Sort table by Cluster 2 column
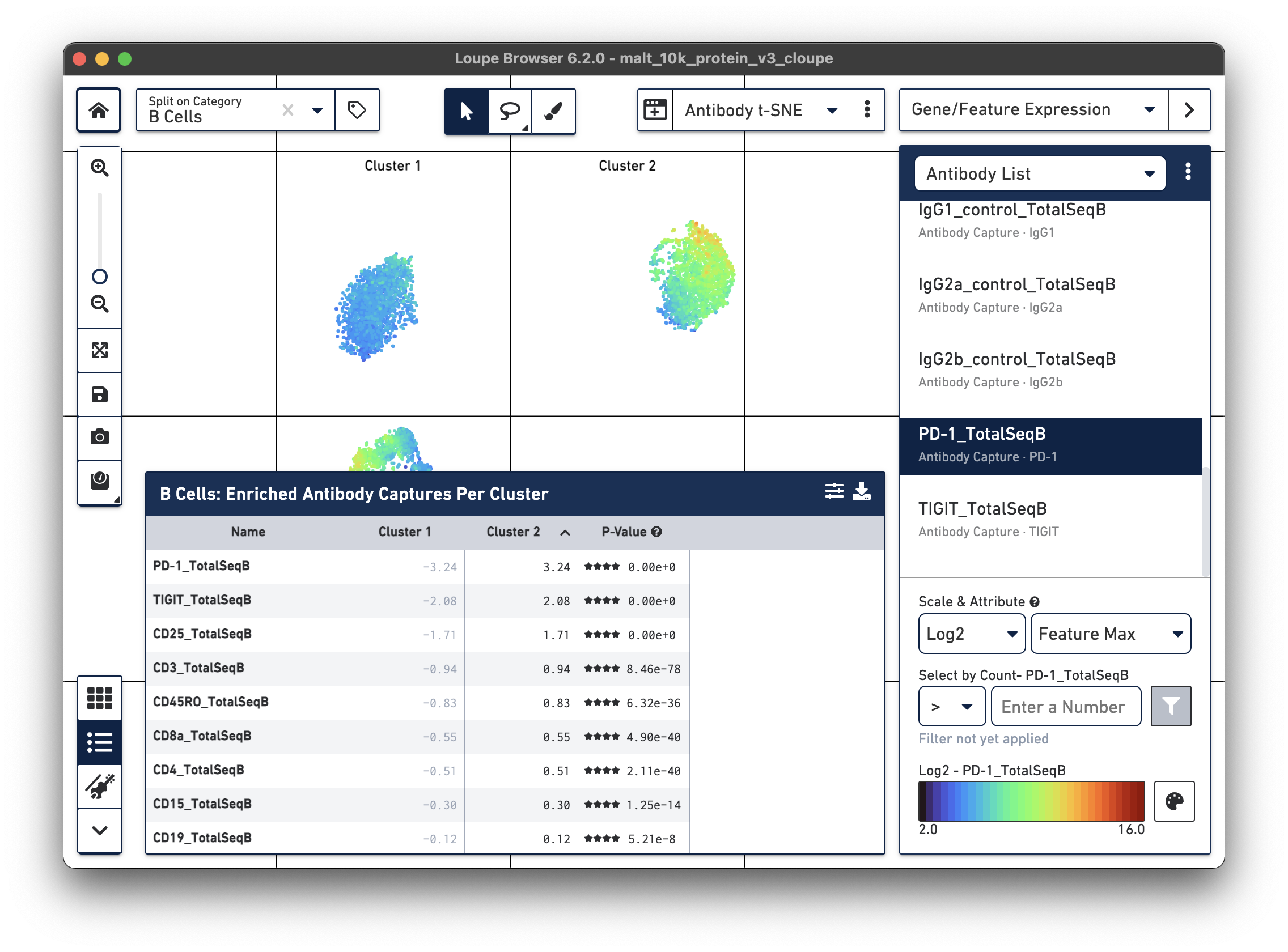Image resolution: width=1288 pixels, height=952 pixels. [x=513, y=532]
